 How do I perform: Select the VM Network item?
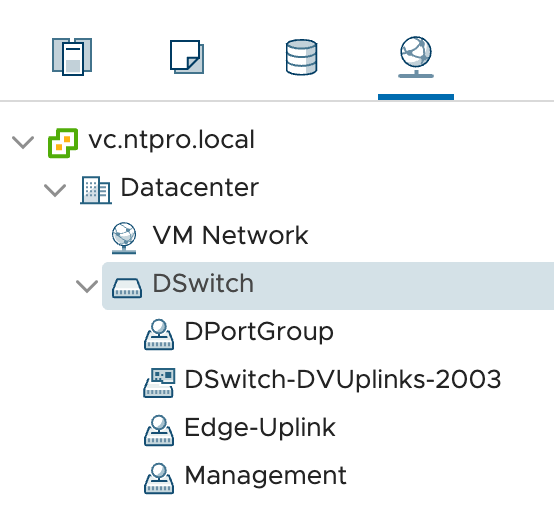(x=230, y=235)
